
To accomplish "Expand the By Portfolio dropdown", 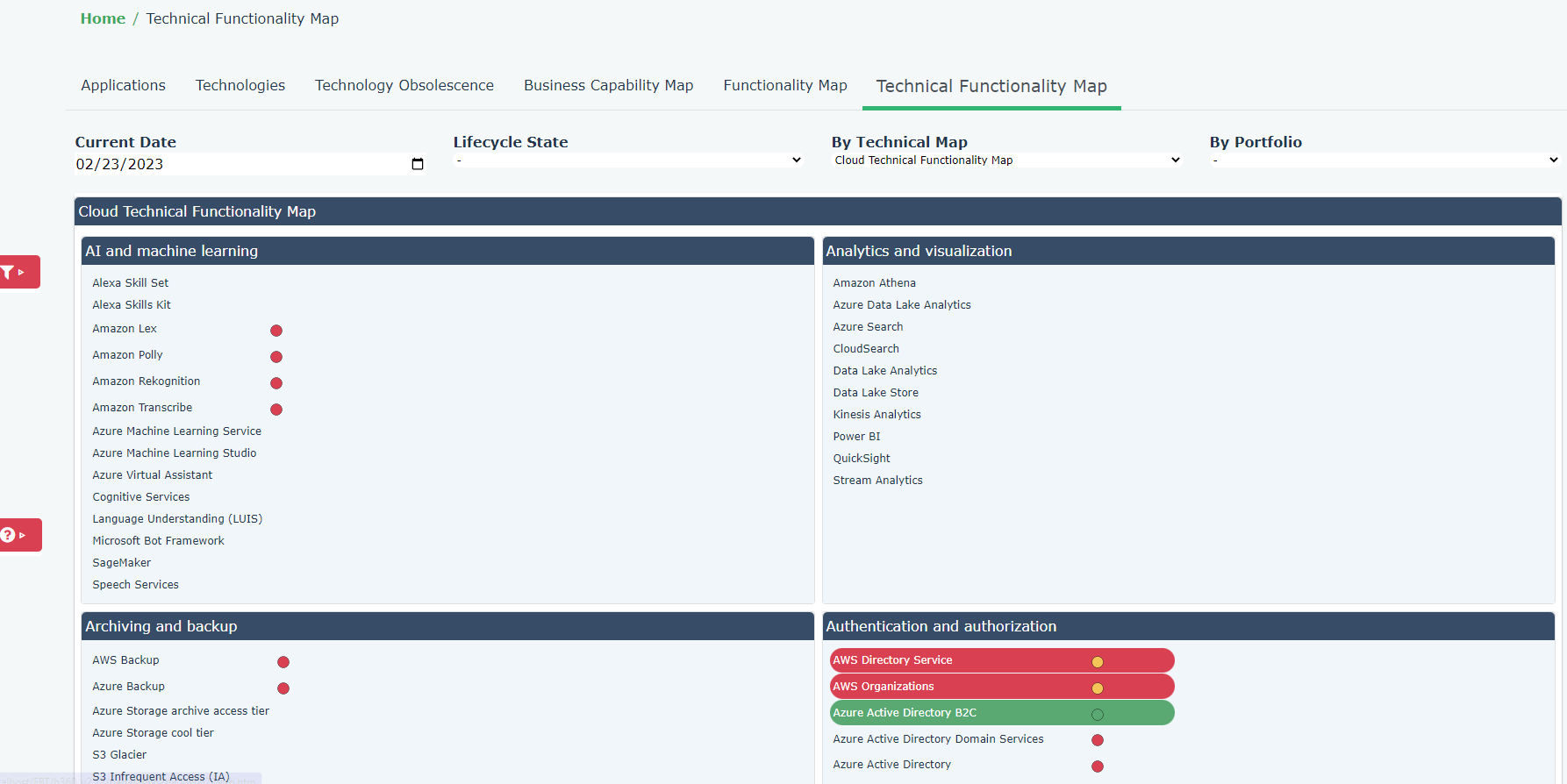I will point(1384,160).
